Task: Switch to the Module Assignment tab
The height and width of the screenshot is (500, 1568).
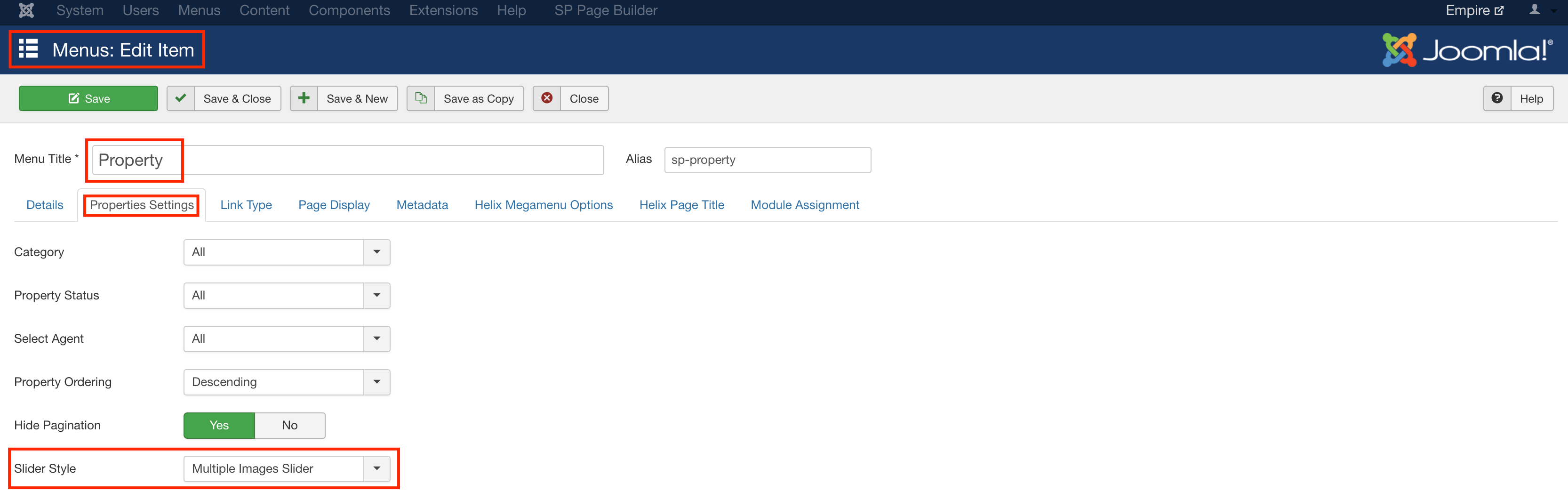Action: 804,205
